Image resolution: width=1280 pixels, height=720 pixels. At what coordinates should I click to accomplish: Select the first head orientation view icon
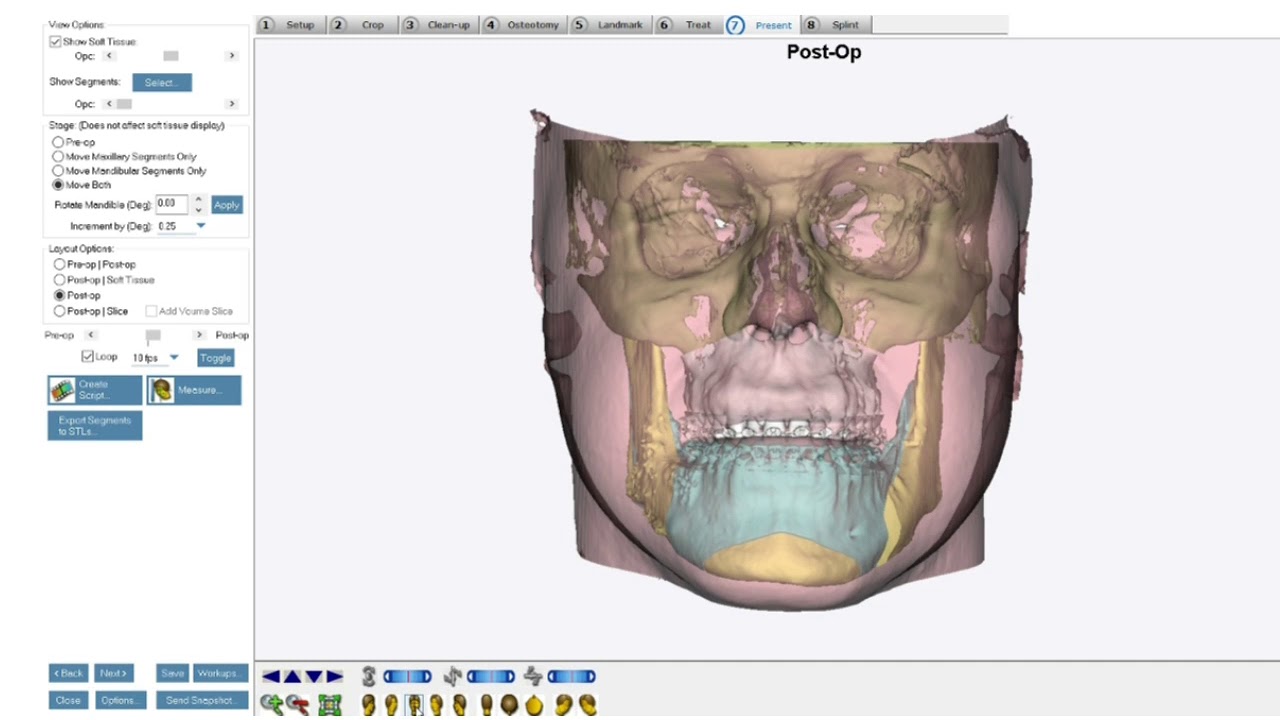pos(369,705)
